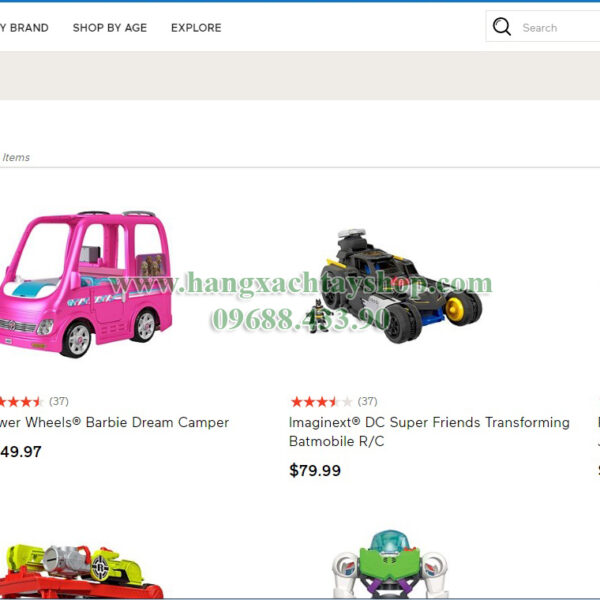Open the Transforming Batmobile R/C product image

click(397, 285)
